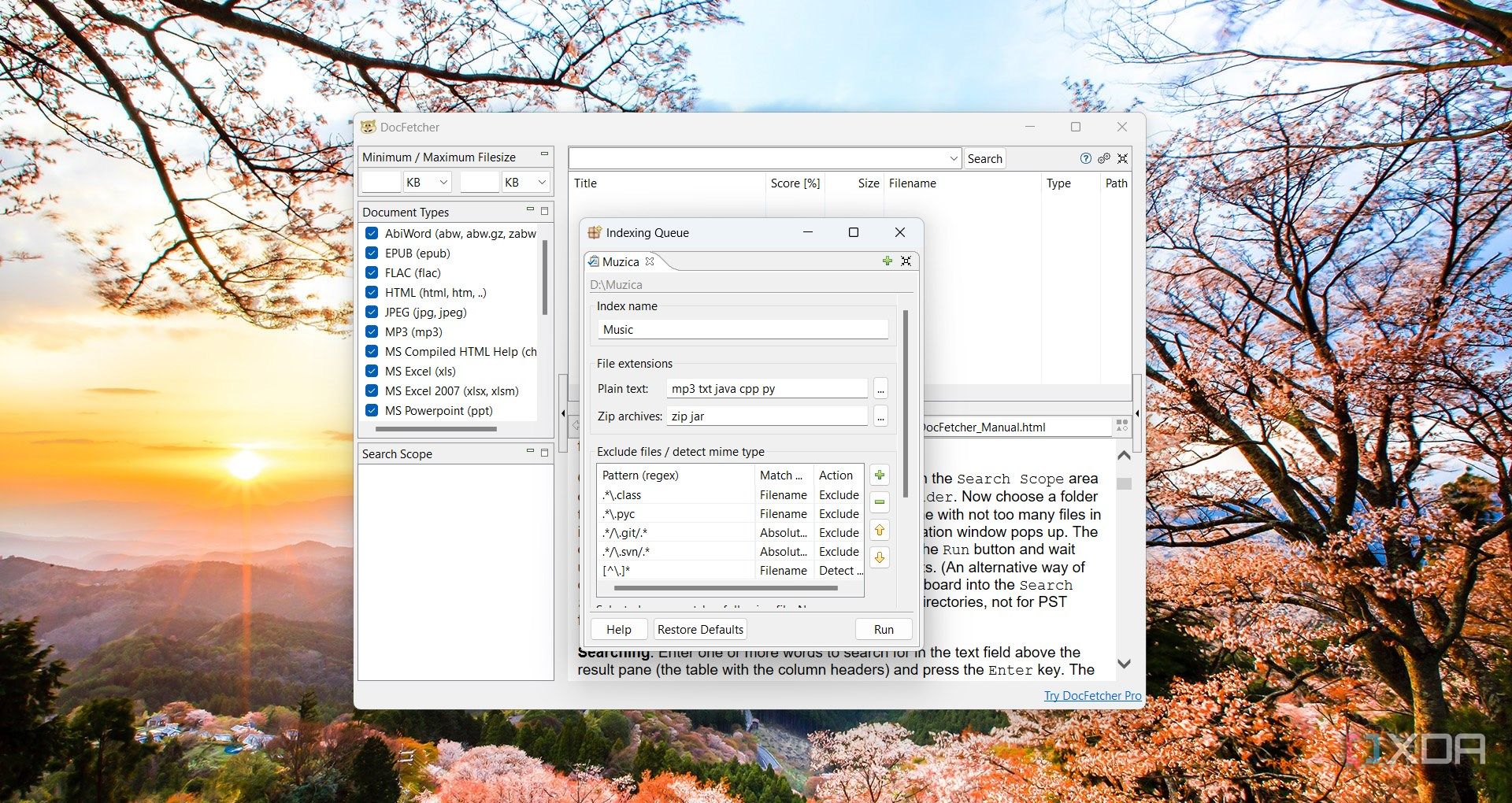
Task: Move selected pattern down with the arrow
Action: point(880,557)
